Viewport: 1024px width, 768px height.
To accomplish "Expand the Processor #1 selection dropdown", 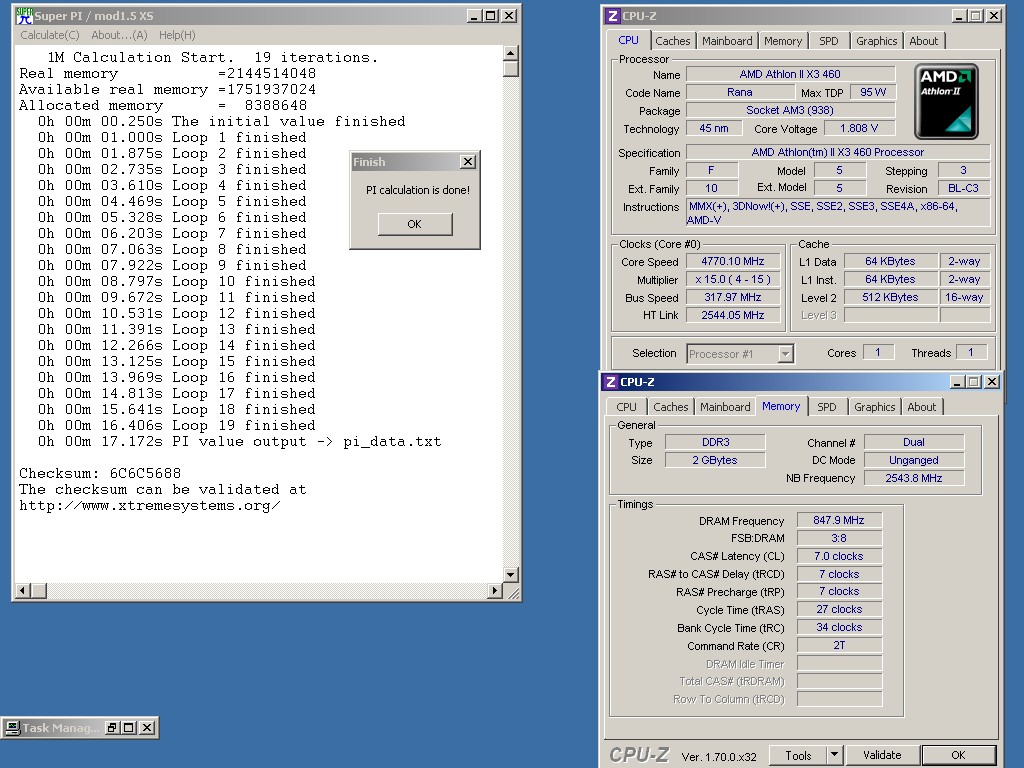I will click(786, 354).
